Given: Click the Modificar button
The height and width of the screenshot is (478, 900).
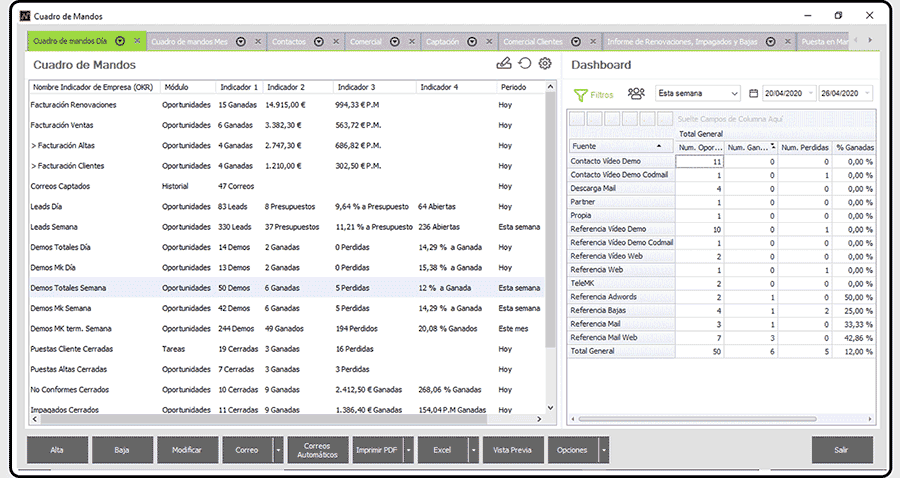Looking at the screenshot, I should pos(188,450).
